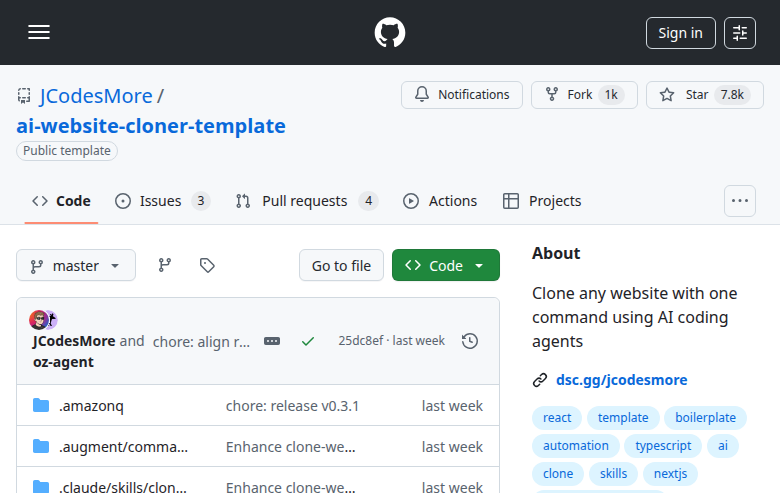The image size is (780, 493).
Task: Open the .amazonq folder
Action: [x=91, y=406]
